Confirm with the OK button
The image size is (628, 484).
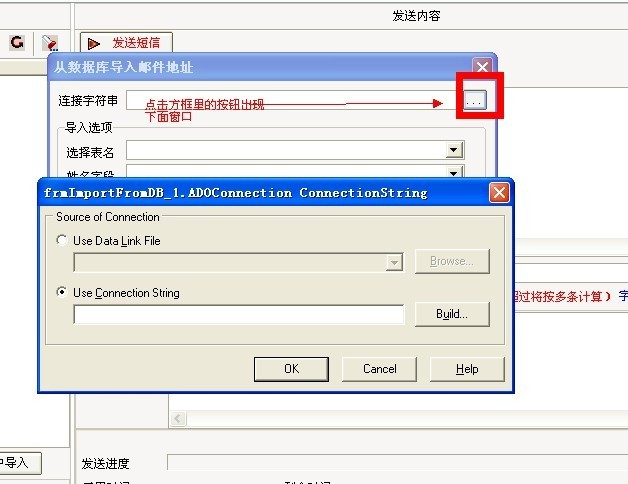tap(291, 369)
